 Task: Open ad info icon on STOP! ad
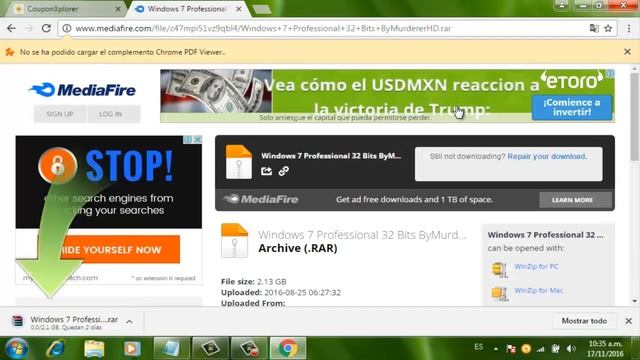tap(188, 139)
